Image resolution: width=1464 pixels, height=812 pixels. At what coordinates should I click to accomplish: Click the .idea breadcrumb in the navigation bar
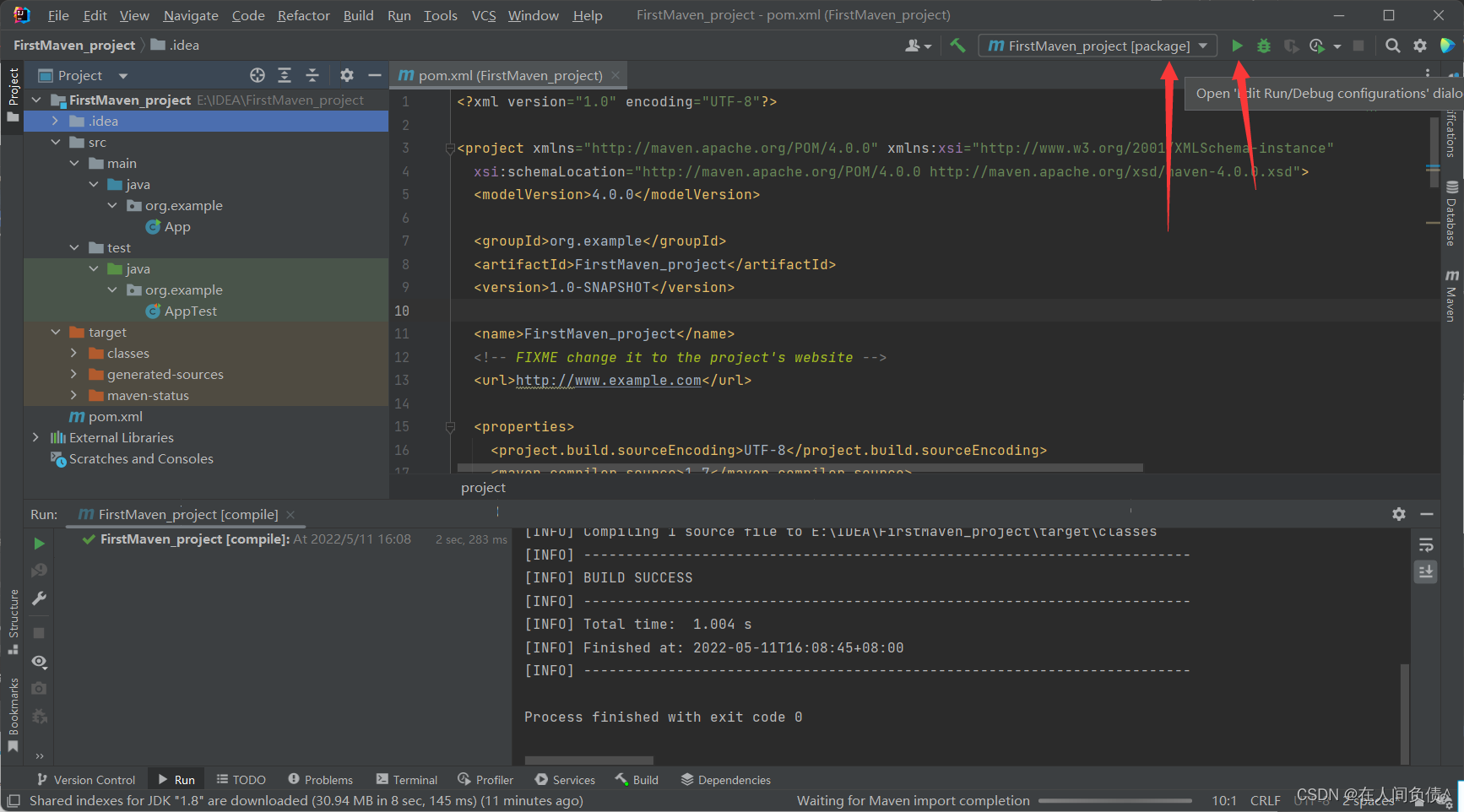pyautogui.click(x=176, y=45)
